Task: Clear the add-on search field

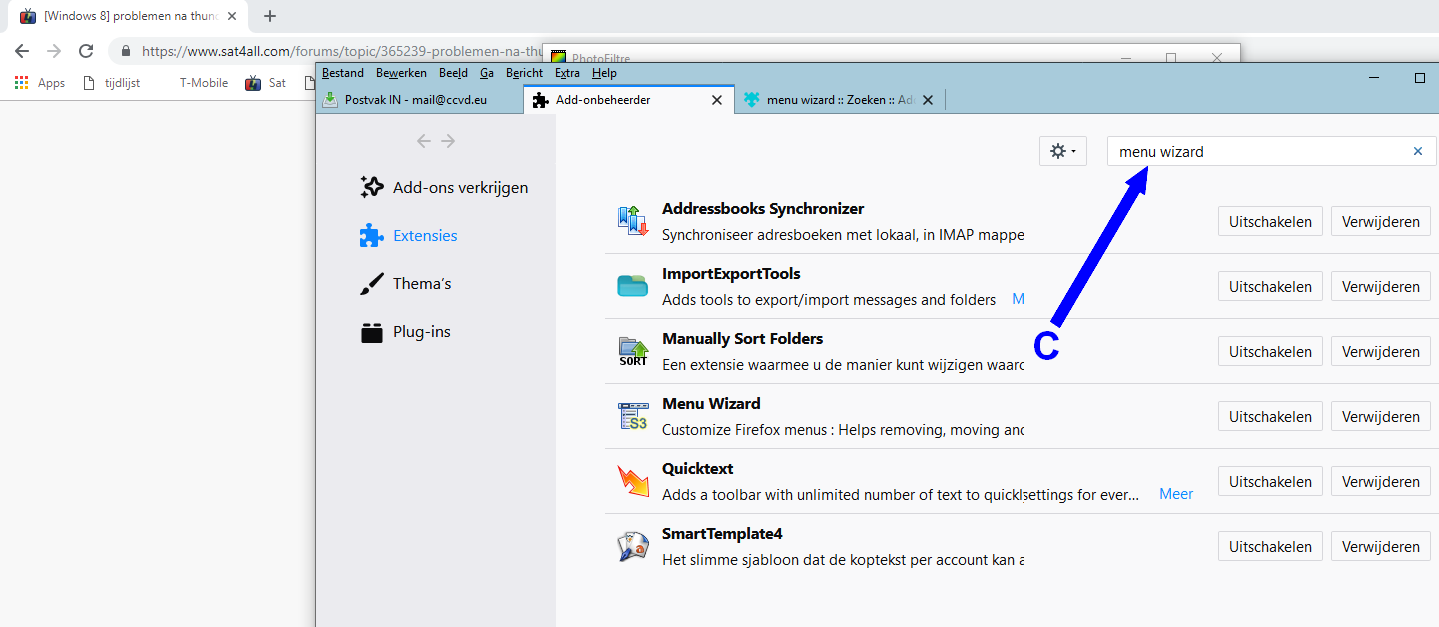Action: [x=1417, y=152]
